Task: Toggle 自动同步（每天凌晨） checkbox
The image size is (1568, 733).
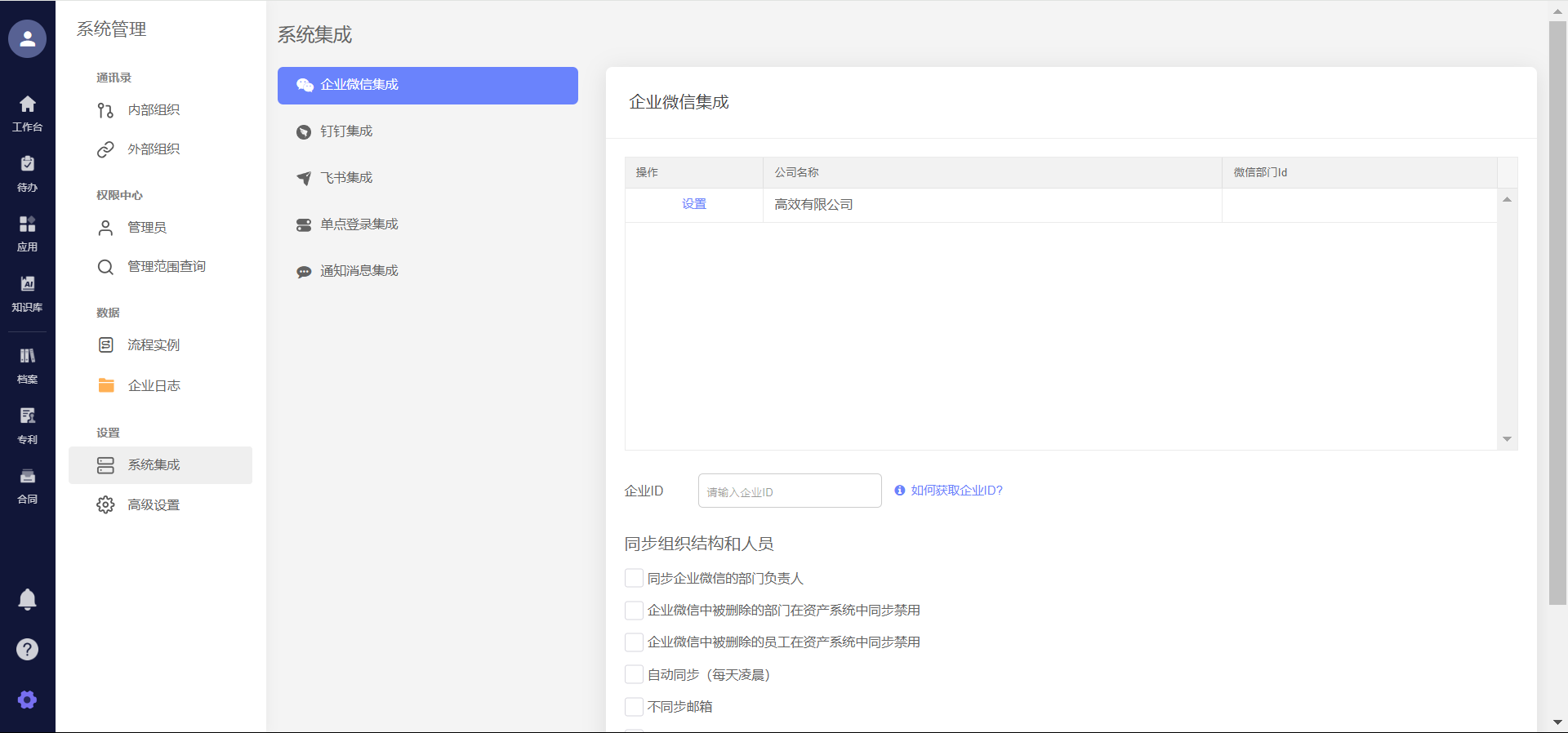Action: (x=634, y=674)
